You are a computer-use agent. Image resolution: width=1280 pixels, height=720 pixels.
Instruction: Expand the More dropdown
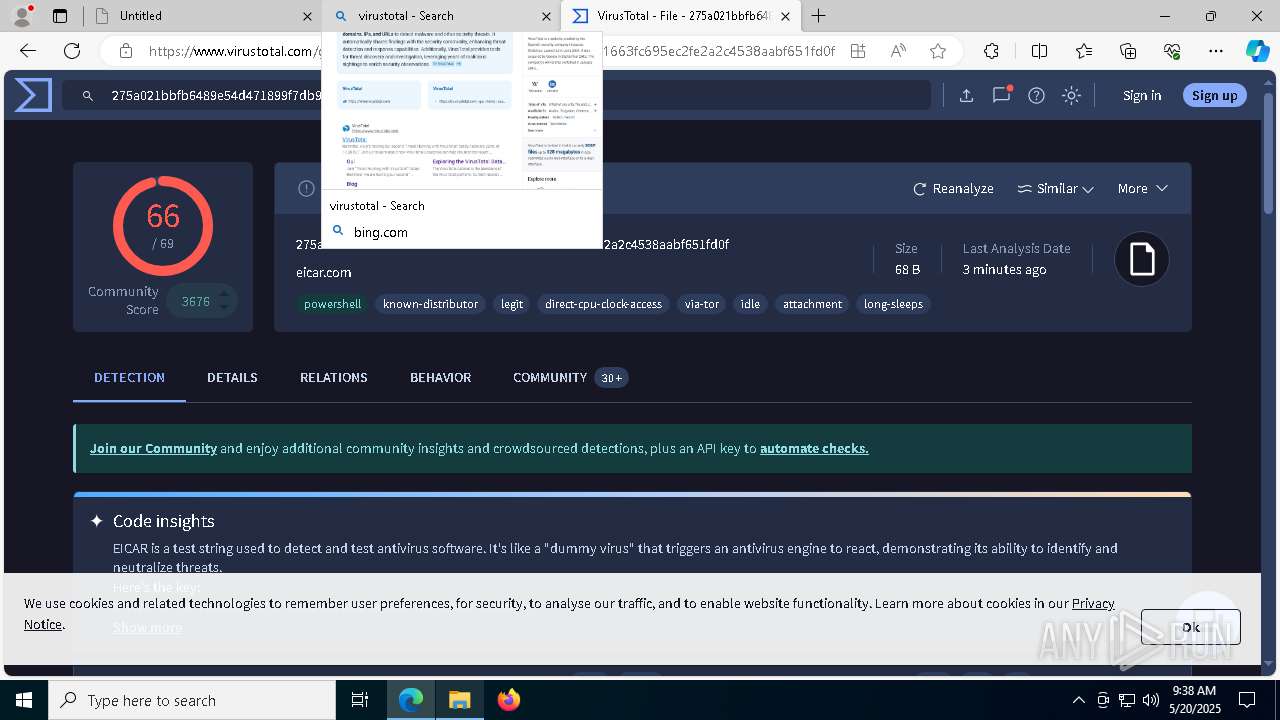coord(1143,188)
